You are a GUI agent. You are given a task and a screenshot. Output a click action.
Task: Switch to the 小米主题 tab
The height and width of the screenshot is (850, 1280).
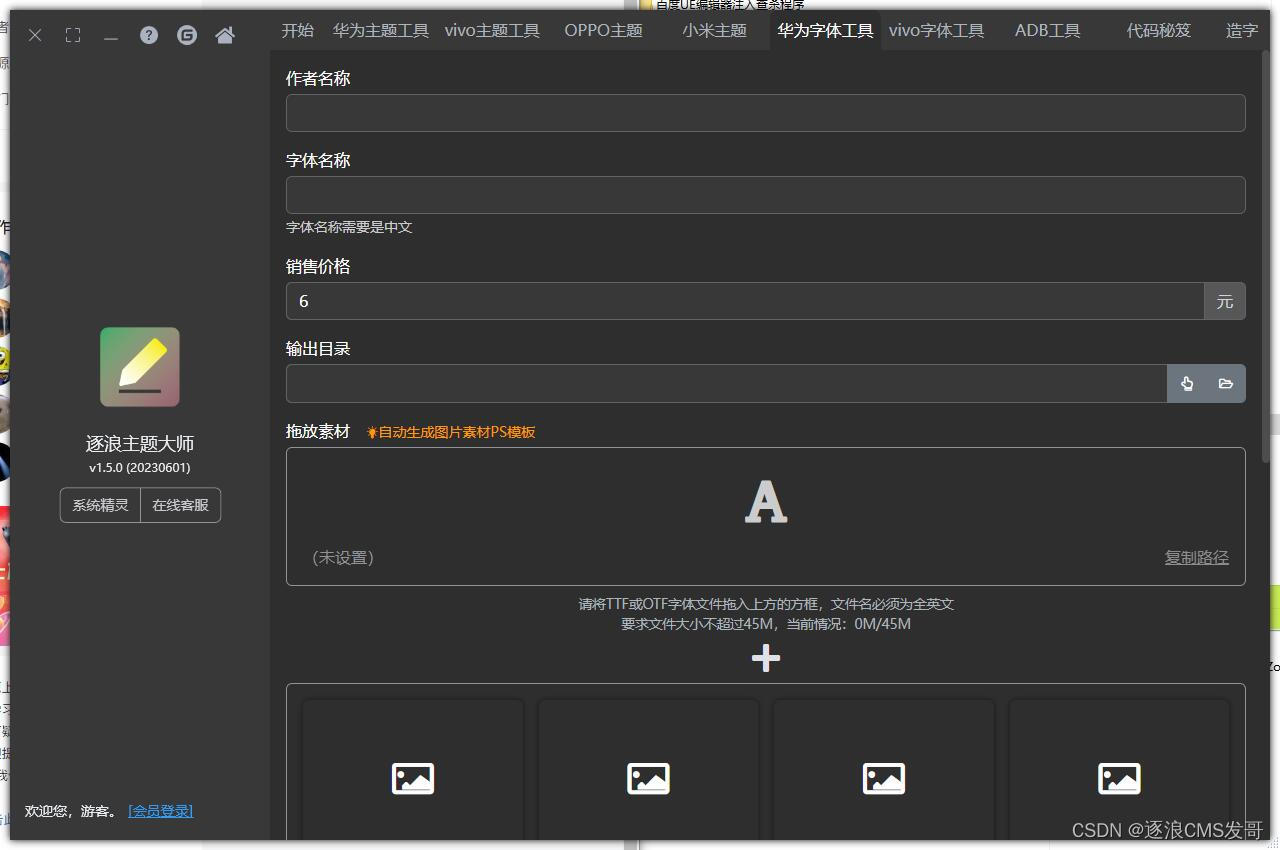pyautogui.click(x=715, y=30)
